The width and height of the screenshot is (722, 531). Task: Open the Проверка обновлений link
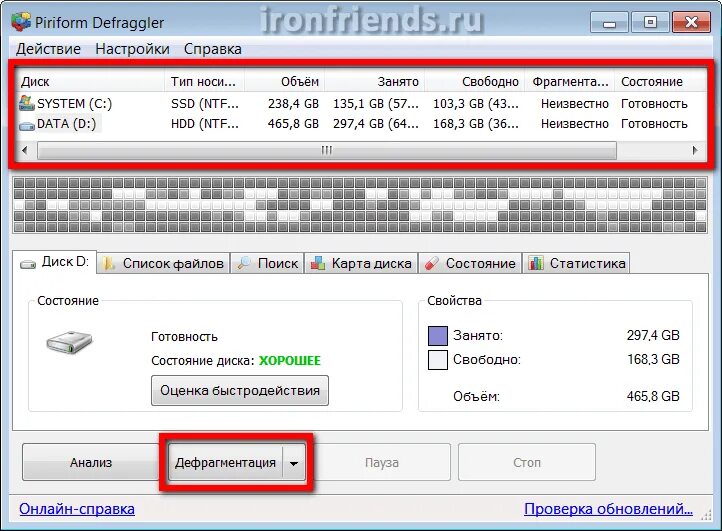(608, 509)
